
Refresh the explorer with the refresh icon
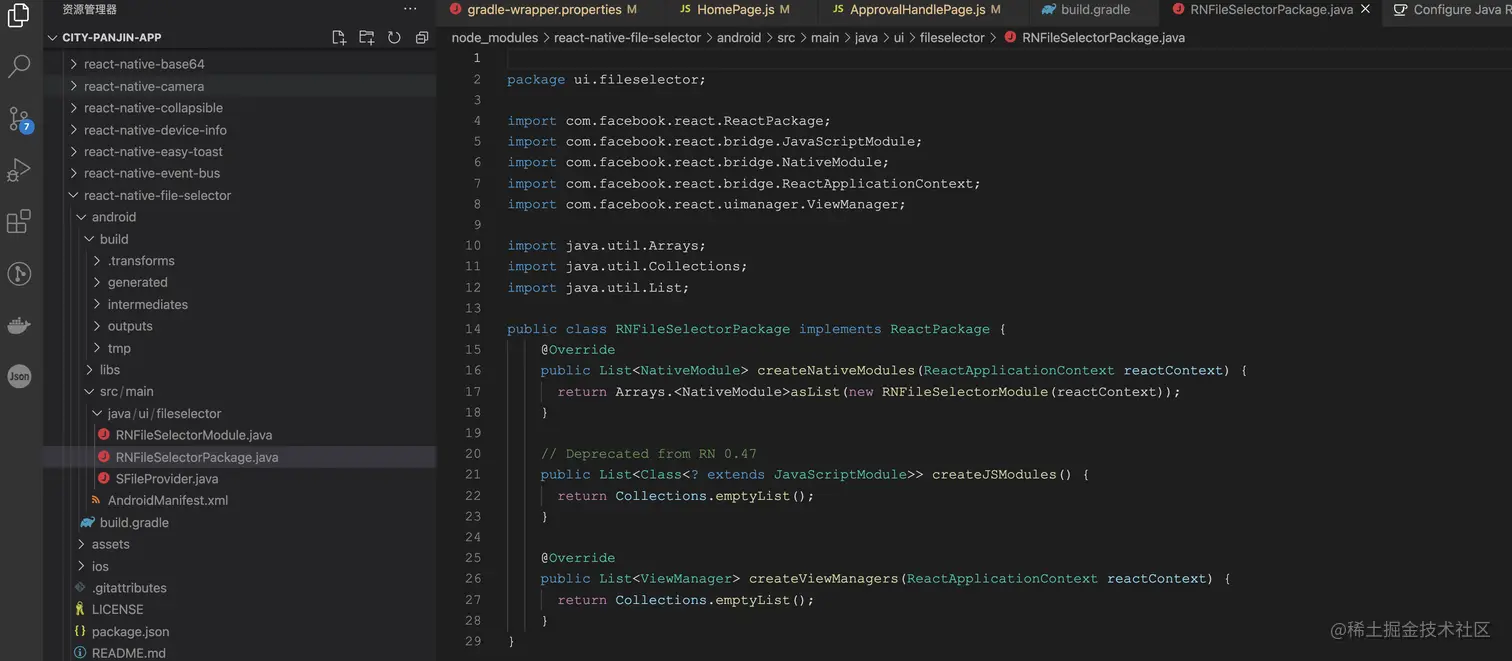394,37
